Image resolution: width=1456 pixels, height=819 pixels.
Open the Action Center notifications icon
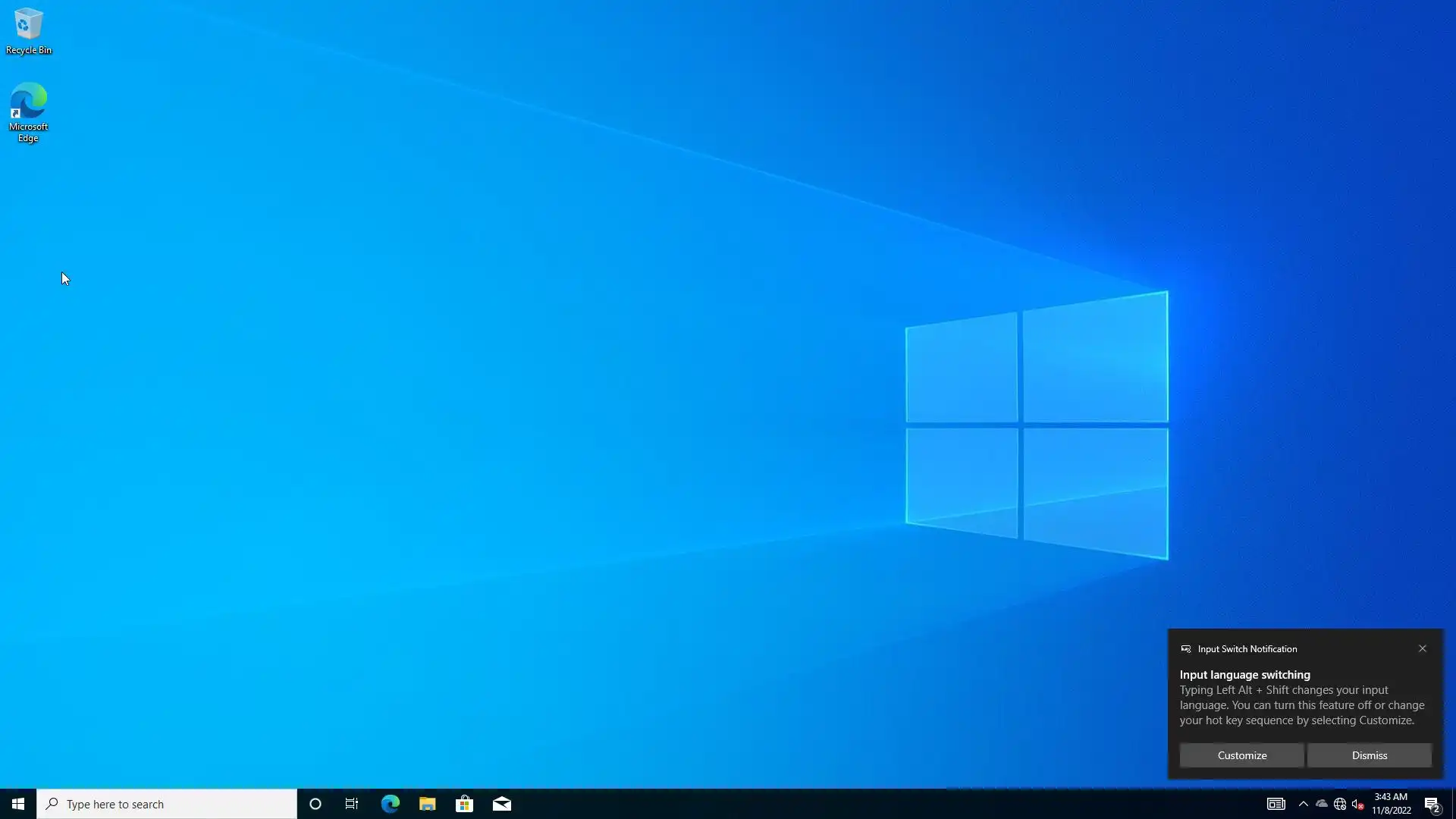[x=1432, y=804]
